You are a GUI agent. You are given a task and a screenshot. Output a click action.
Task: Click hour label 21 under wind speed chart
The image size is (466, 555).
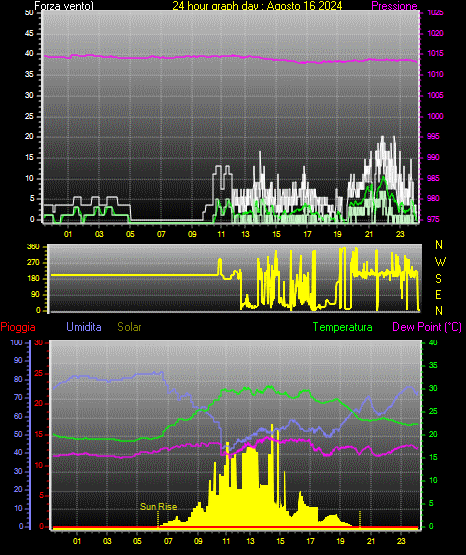click(x=369, y=234)
